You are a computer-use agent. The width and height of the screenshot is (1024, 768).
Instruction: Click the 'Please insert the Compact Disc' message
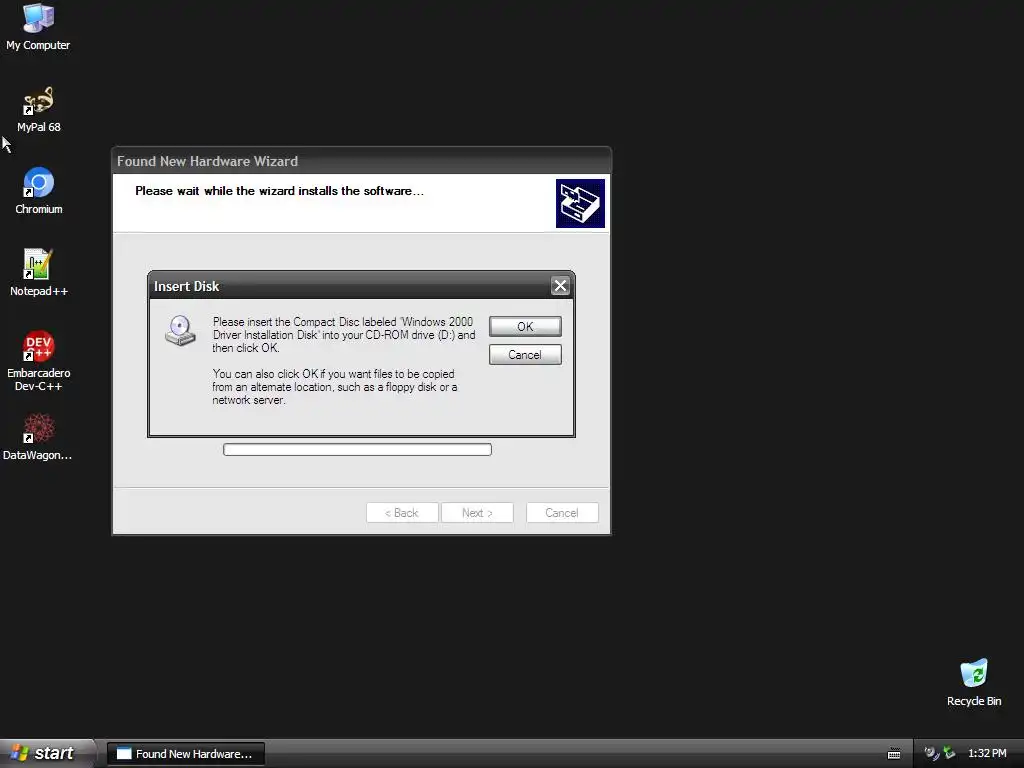pyautogui.click(x=344, y=335)
